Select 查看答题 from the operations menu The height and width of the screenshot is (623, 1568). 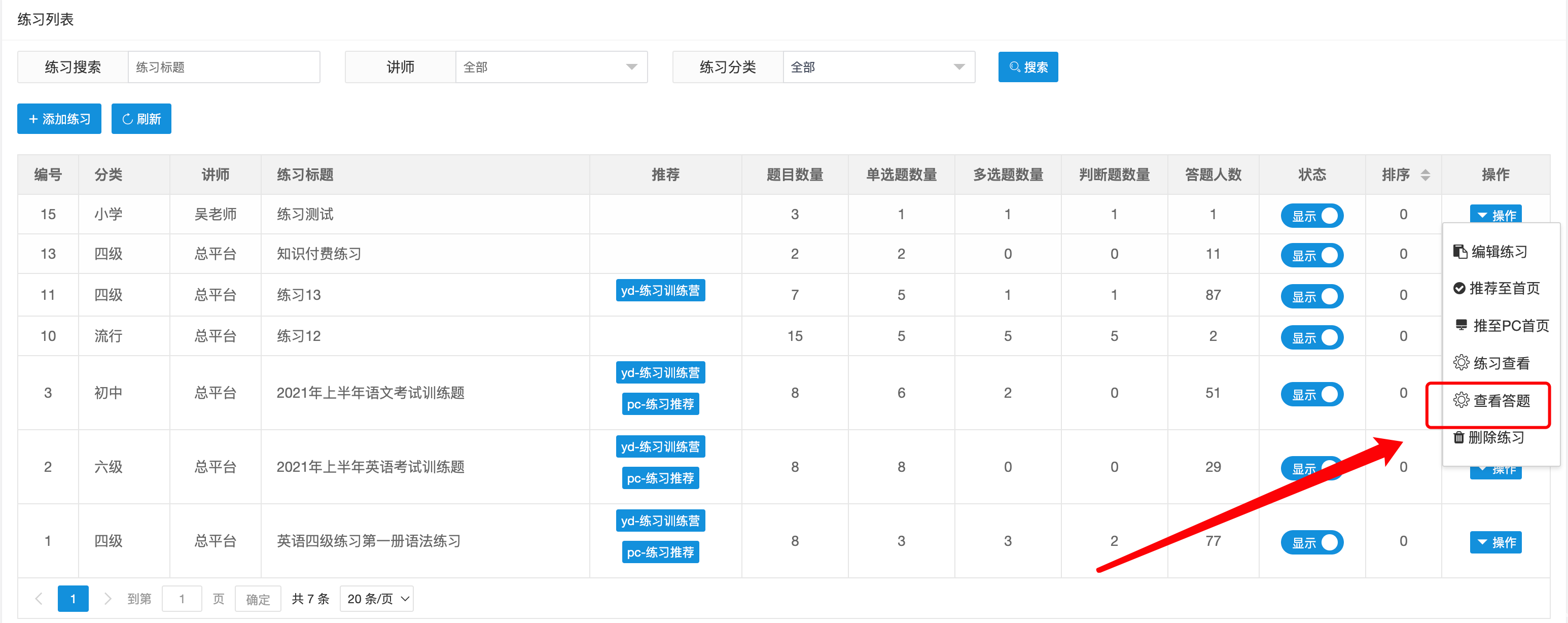click(1500, 401)
